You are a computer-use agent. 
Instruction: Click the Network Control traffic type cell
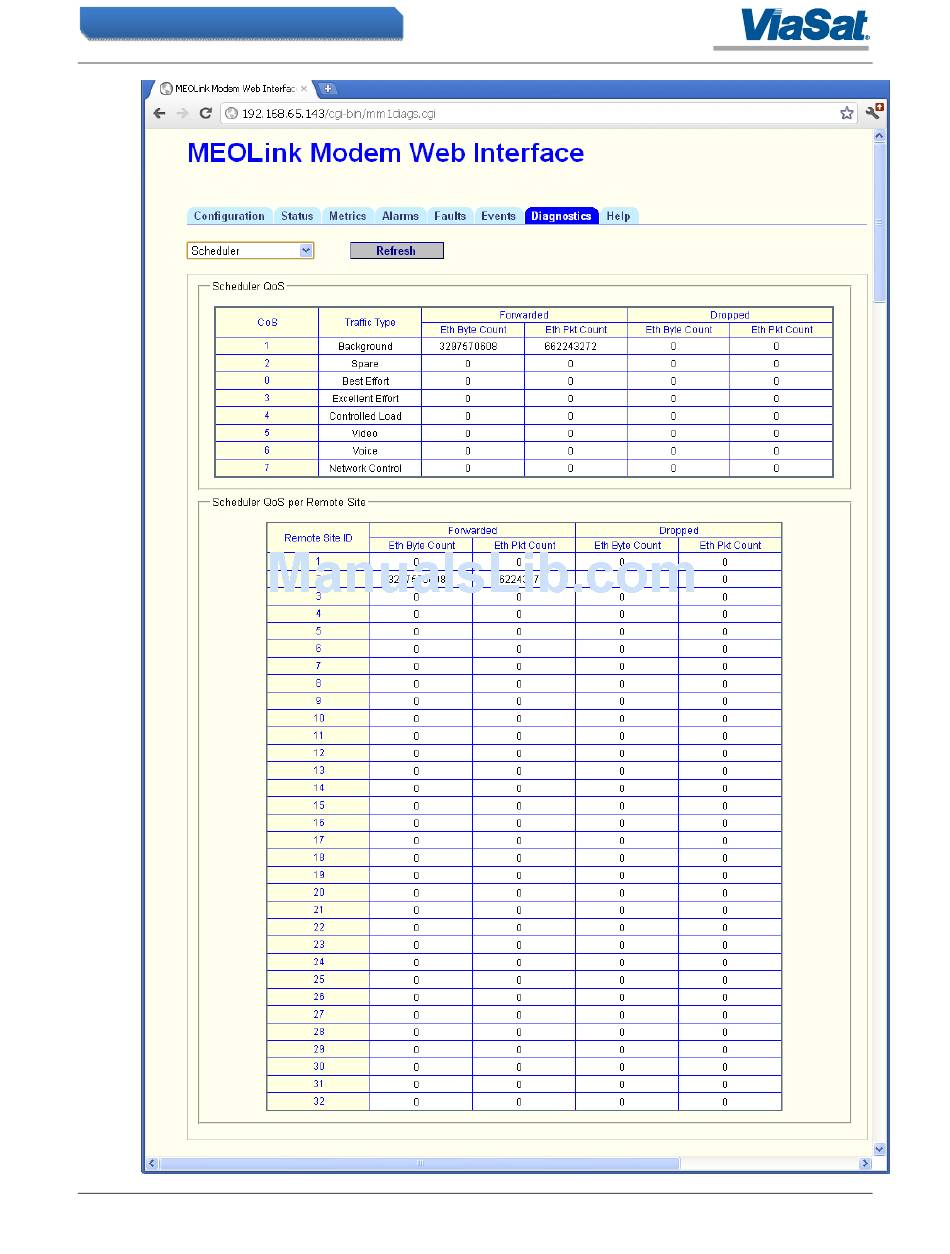pos(370,468)
